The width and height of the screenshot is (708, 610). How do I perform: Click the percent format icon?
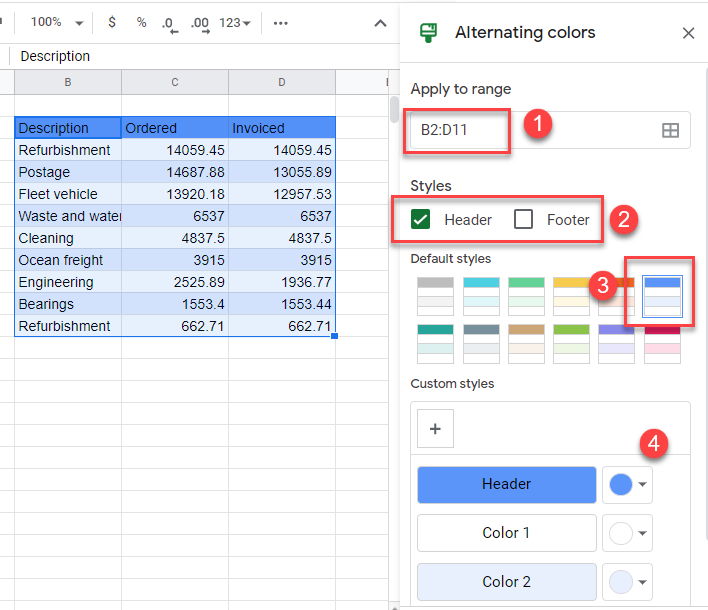pyautogui.click(x=141, y=22)
